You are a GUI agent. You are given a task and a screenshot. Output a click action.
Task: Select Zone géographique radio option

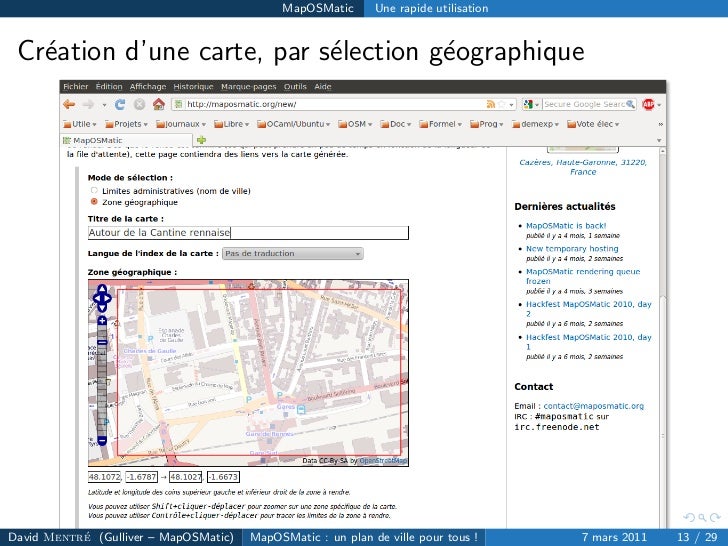(x=94, y=202)
